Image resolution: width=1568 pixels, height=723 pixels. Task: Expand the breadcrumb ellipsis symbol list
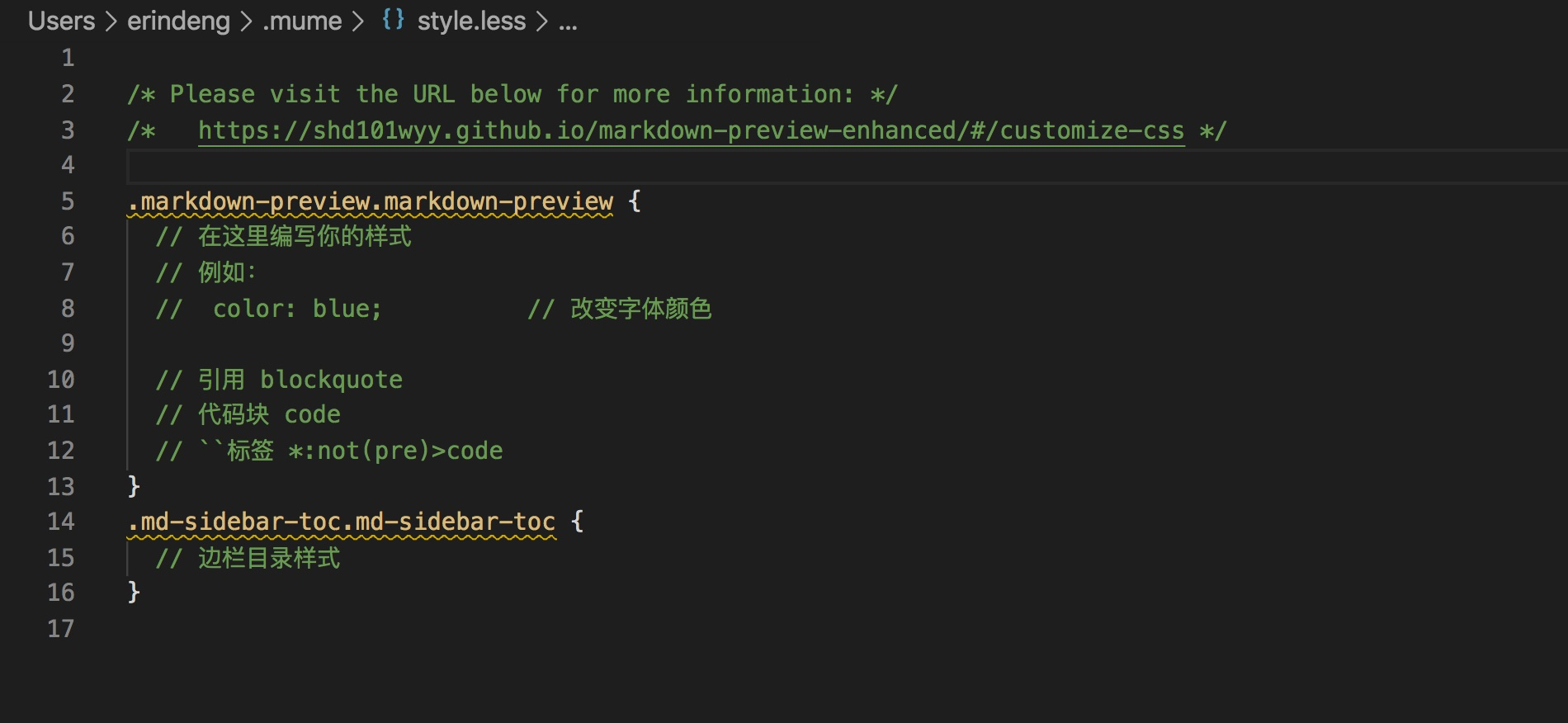click(x=568, y=25)
